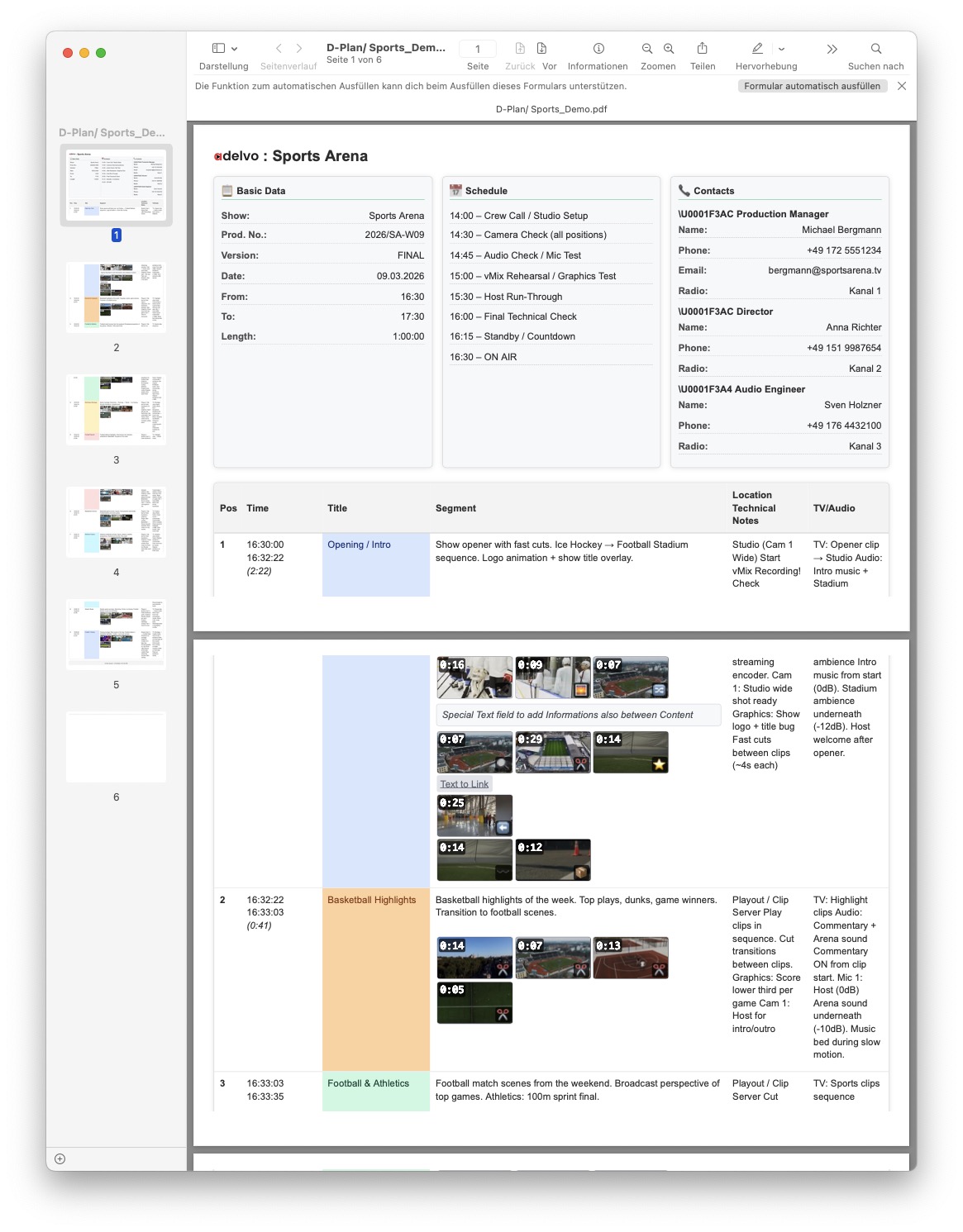Share the PDF via the Teilen icon
The image size is (963, 1232).
tap(703, 48)
